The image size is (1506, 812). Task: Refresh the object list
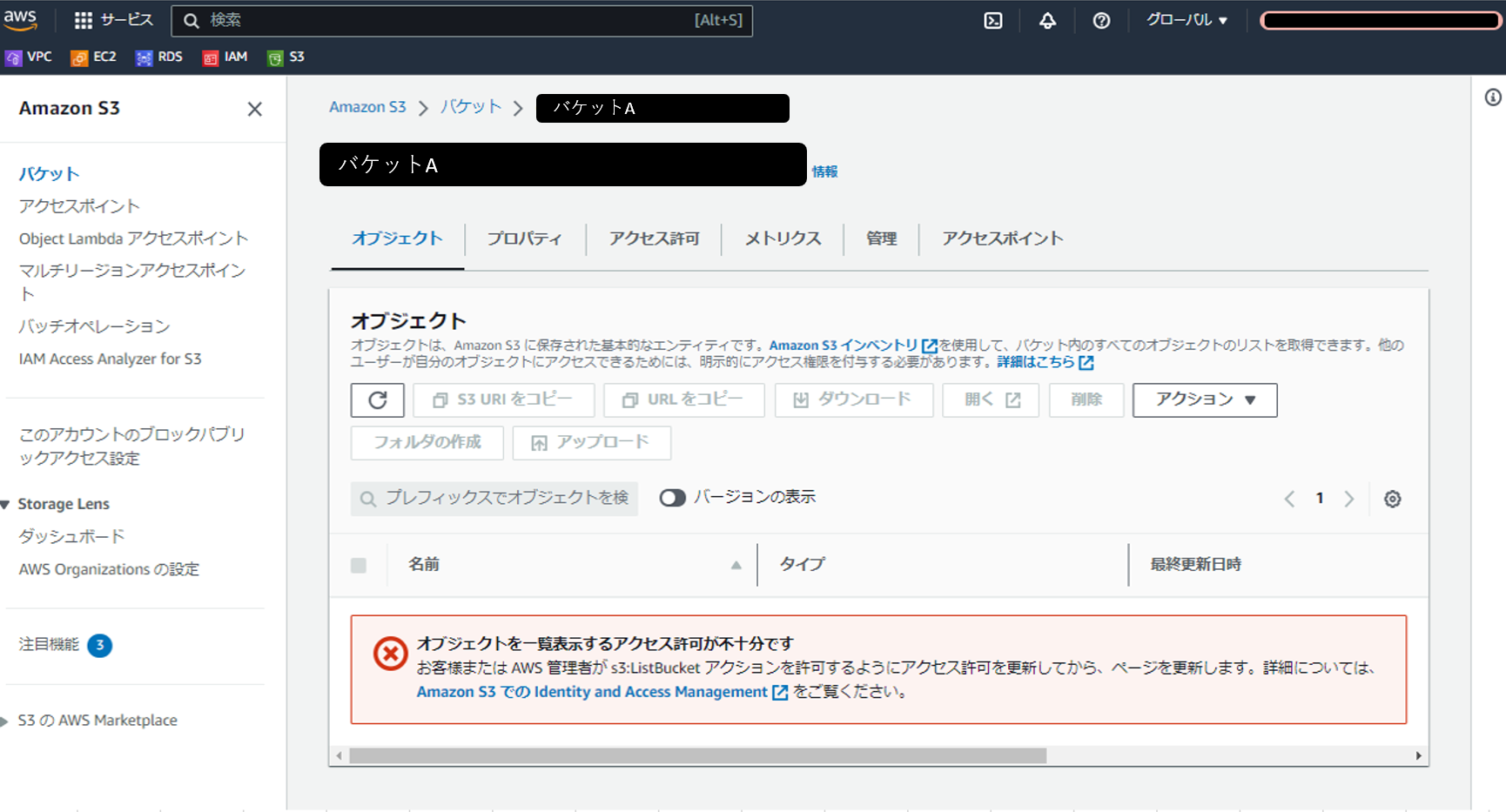tap(377, 399)
